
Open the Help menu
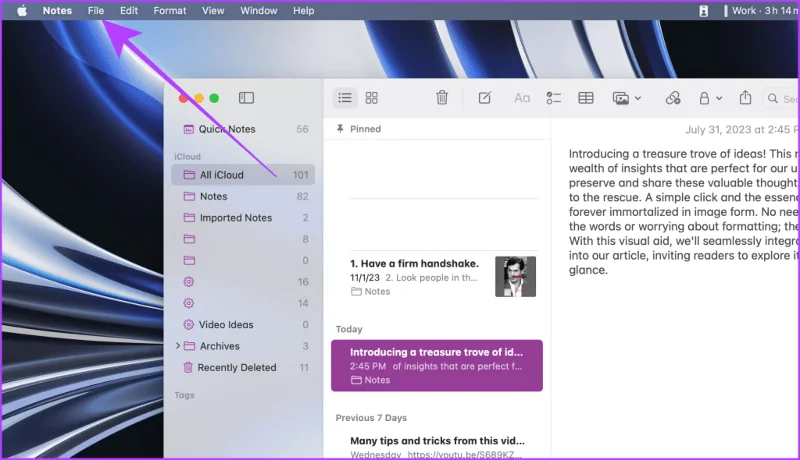pos(303,10)
